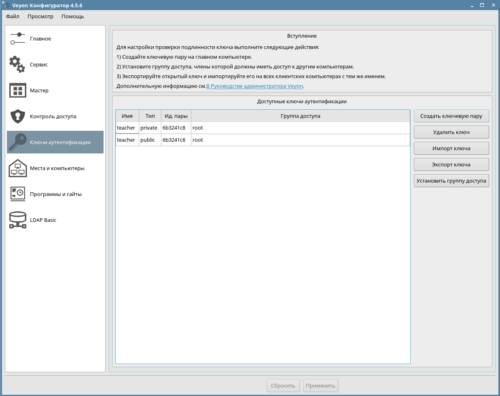Click Установить группу доступа button
500x396 pixels.
point(451,181)
